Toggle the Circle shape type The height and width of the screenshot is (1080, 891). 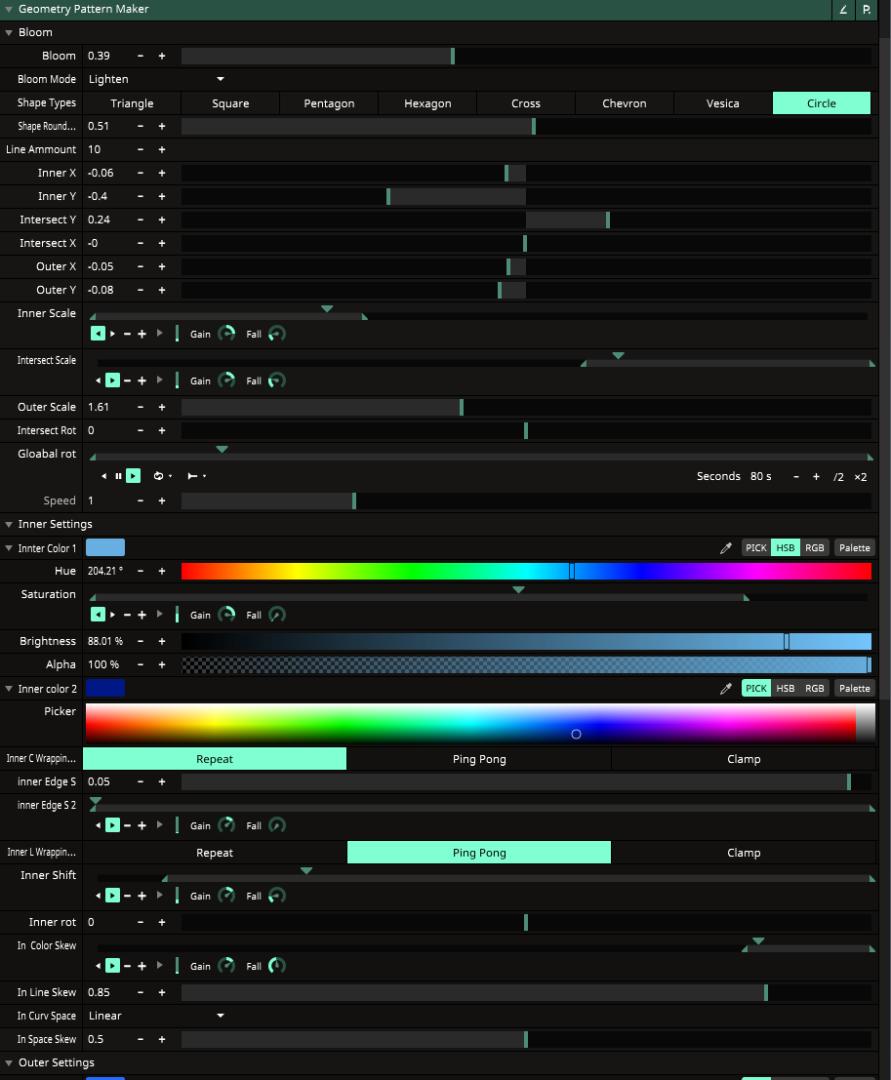[x=821, y=103]
